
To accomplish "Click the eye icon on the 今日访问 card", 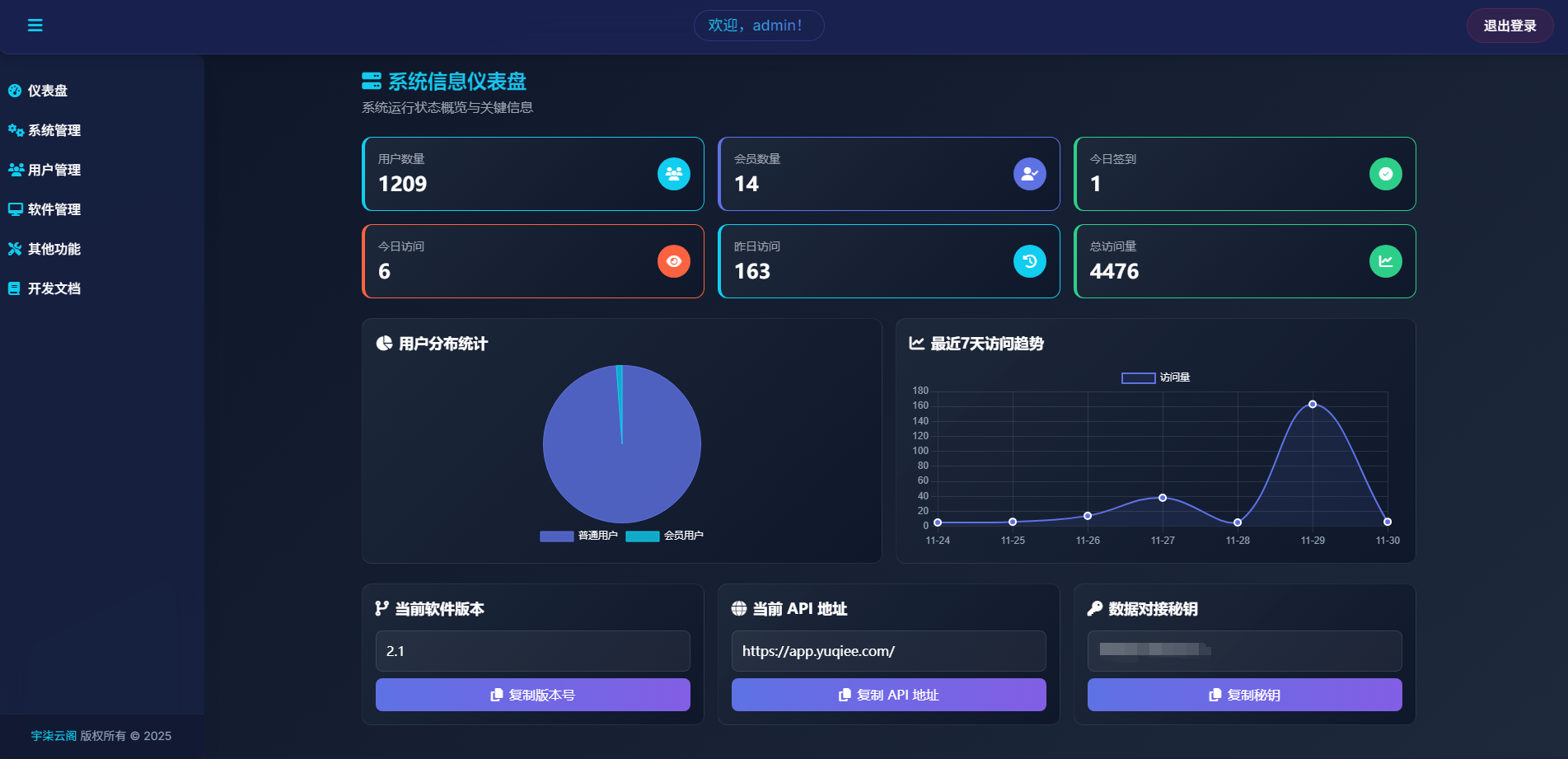I will click(674, 261).
